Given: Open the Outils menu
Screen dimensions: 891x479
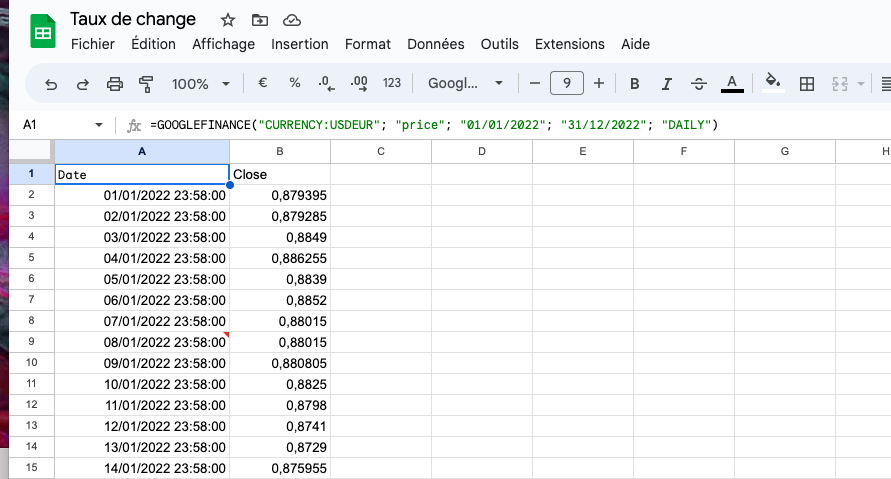Looking at the screenshot, I should click(499, 44).
